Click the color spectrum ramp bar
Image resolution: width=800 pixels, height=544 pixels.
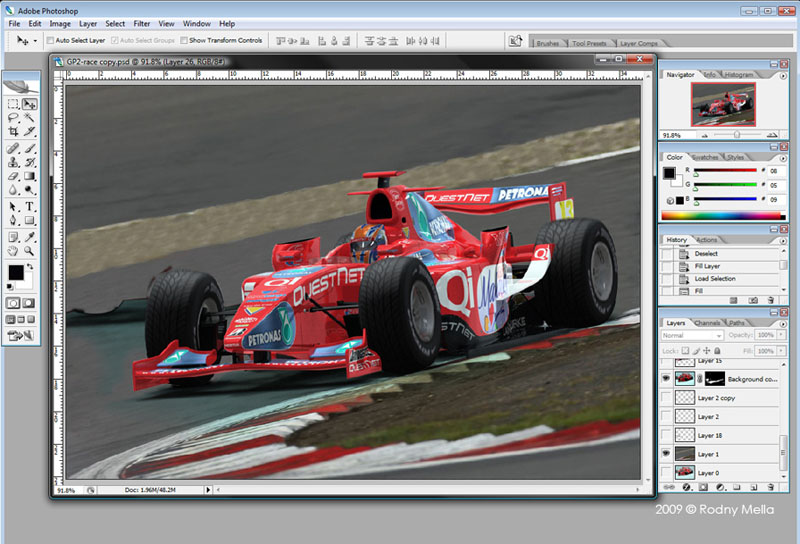point(723,215)
